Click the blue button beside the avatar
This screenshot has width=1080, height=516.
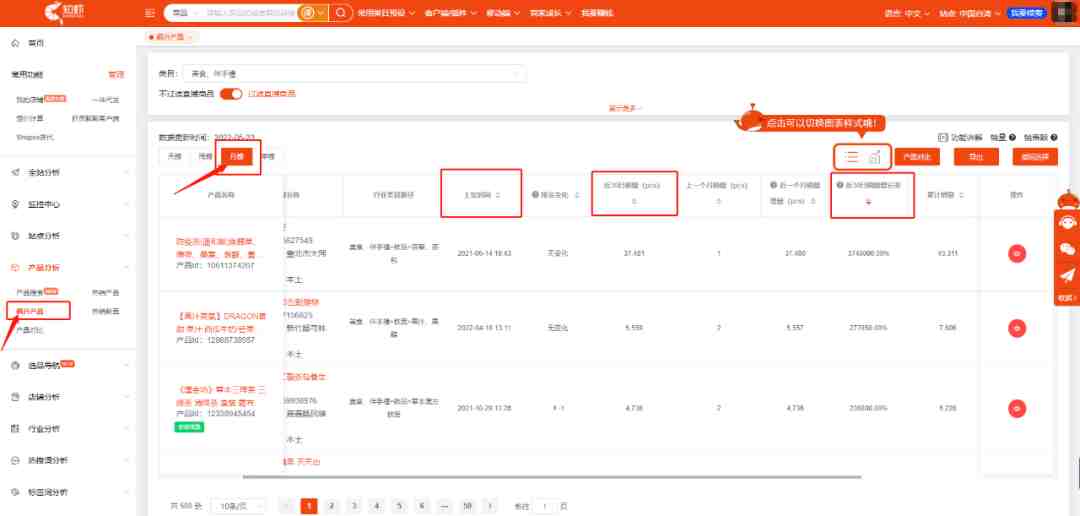click(1026, 12)
